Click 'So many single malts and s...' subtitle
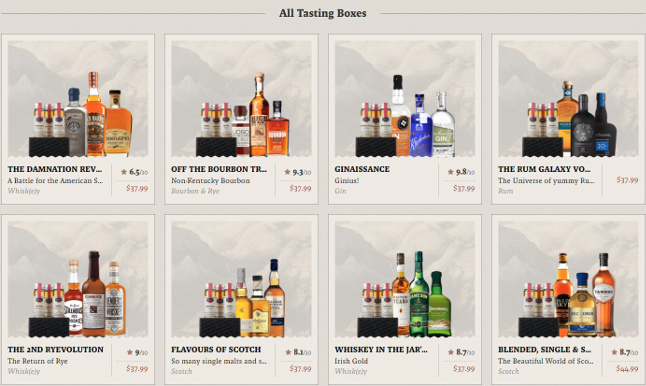The width and height of the screenshot is (646, 386). 219,361
